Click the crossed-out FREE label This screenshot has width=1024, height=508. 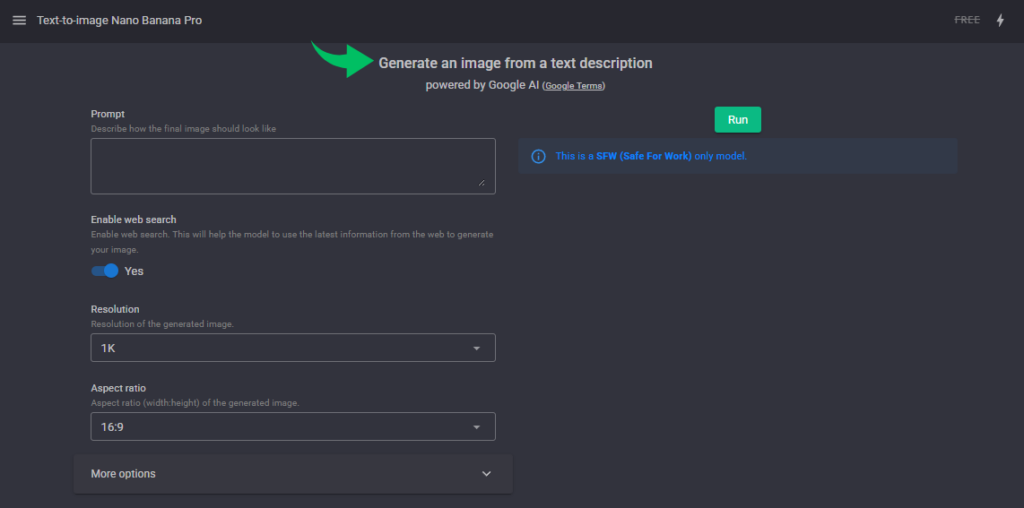click(967, 20)
